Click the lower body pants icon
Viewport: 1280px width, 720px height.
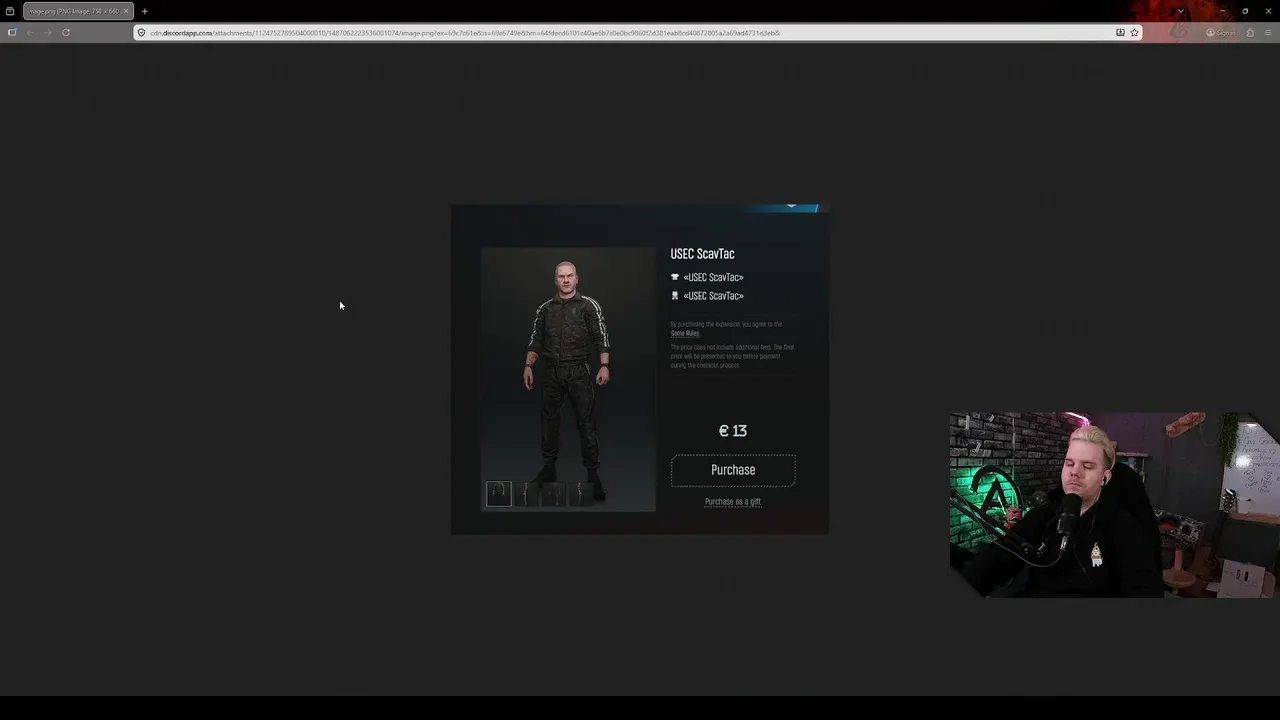(x=675, y=296)
